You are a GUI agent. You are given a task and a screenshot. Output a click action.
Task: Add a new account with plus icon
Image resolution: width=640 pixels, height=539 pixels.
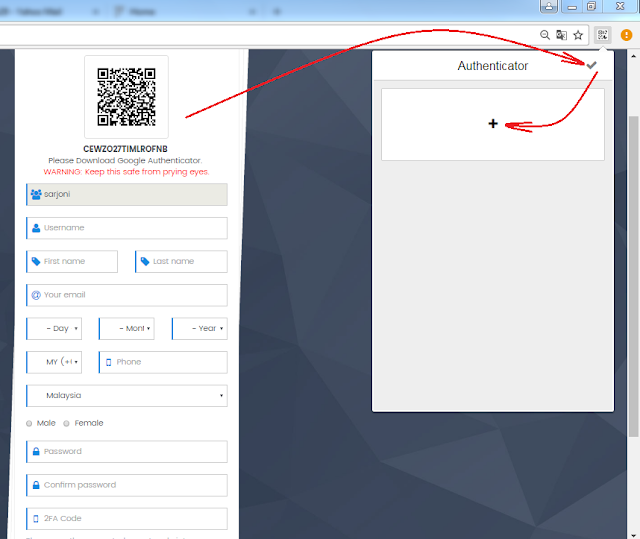click(493, 124)
